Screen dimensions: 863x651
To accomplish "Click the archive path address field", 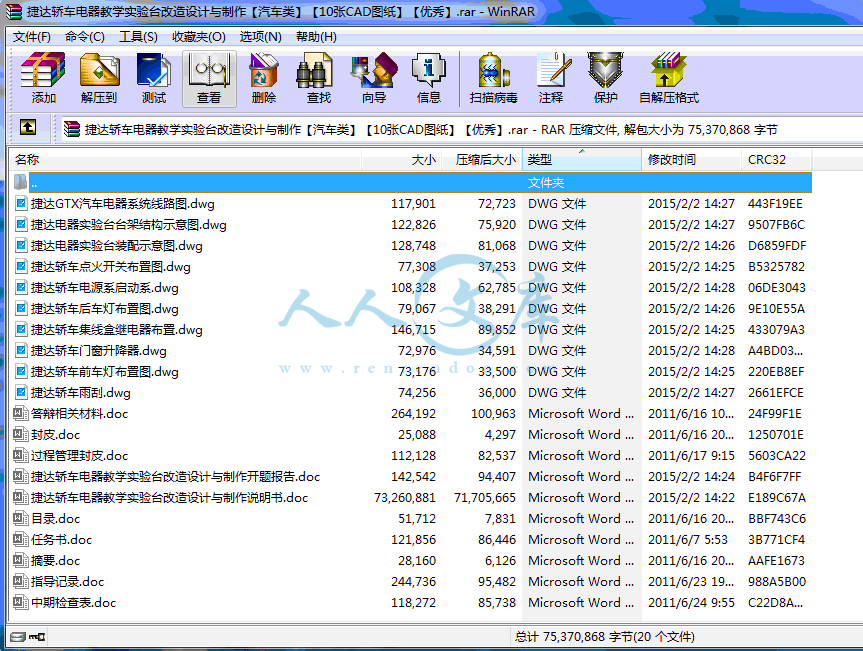I will (461, 130).
